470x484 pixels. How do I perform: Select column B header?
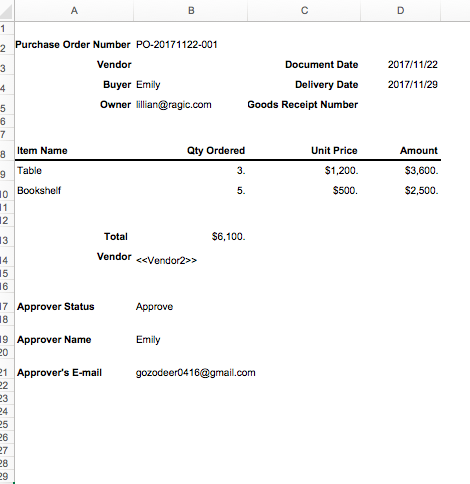click(x=191, y=10)
